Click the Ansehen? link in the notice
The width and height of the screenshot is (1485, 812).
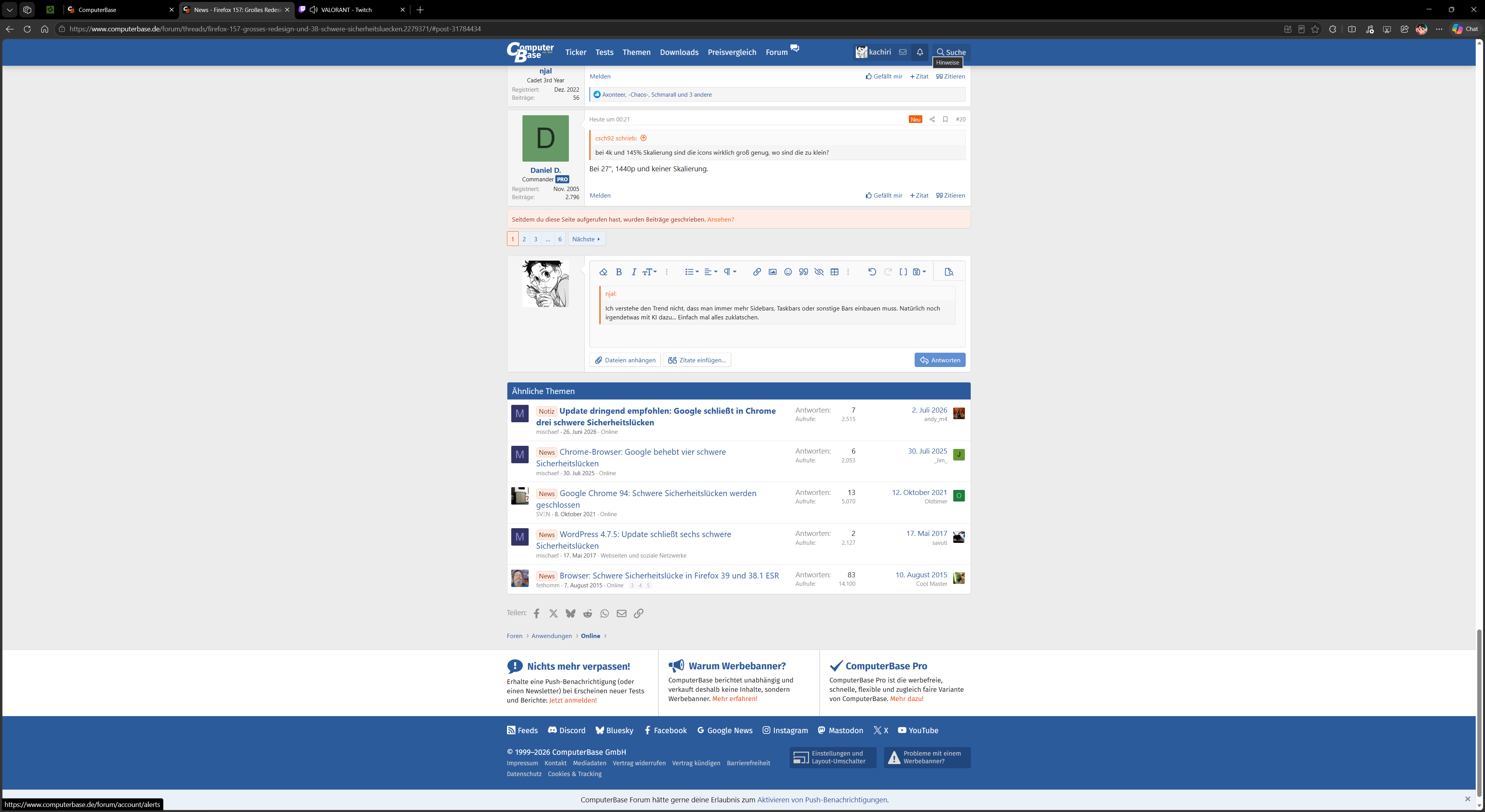[720, 220]
